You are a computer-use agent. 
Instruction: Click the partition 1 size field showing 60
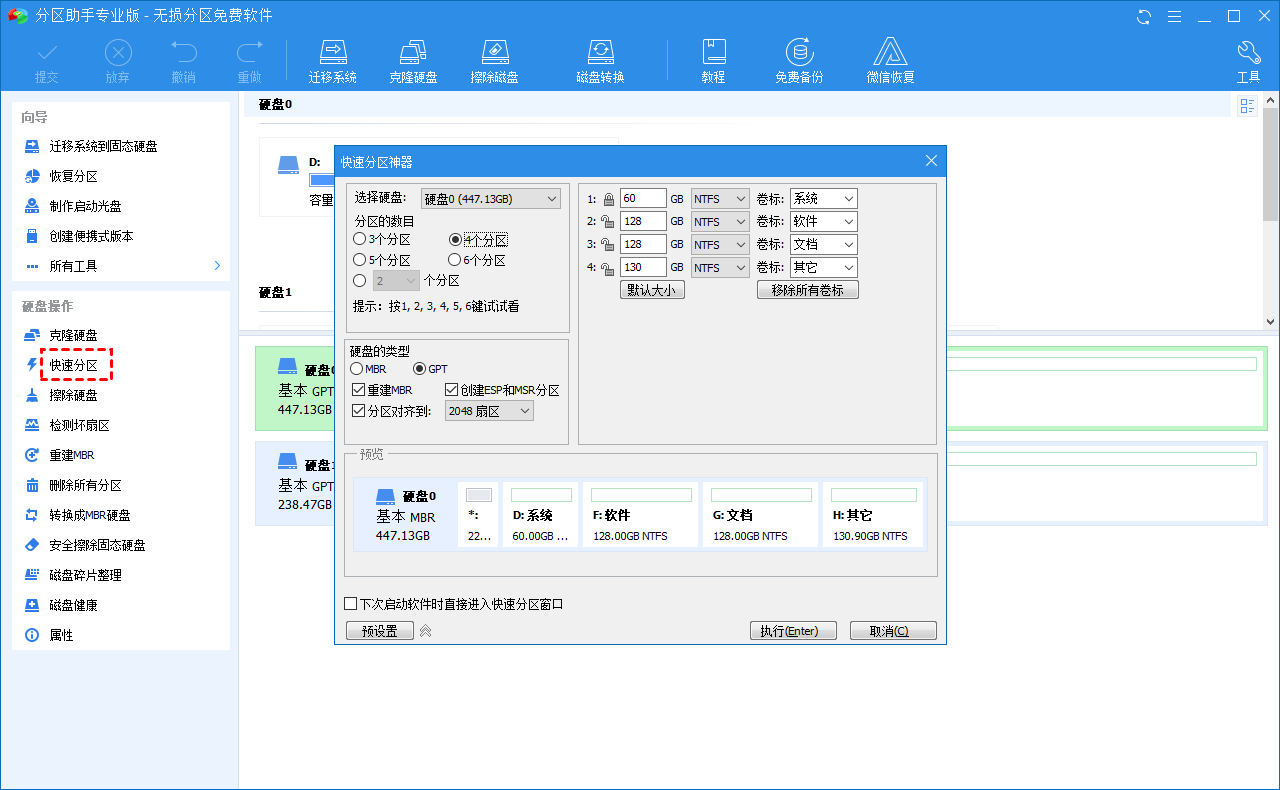643,199
